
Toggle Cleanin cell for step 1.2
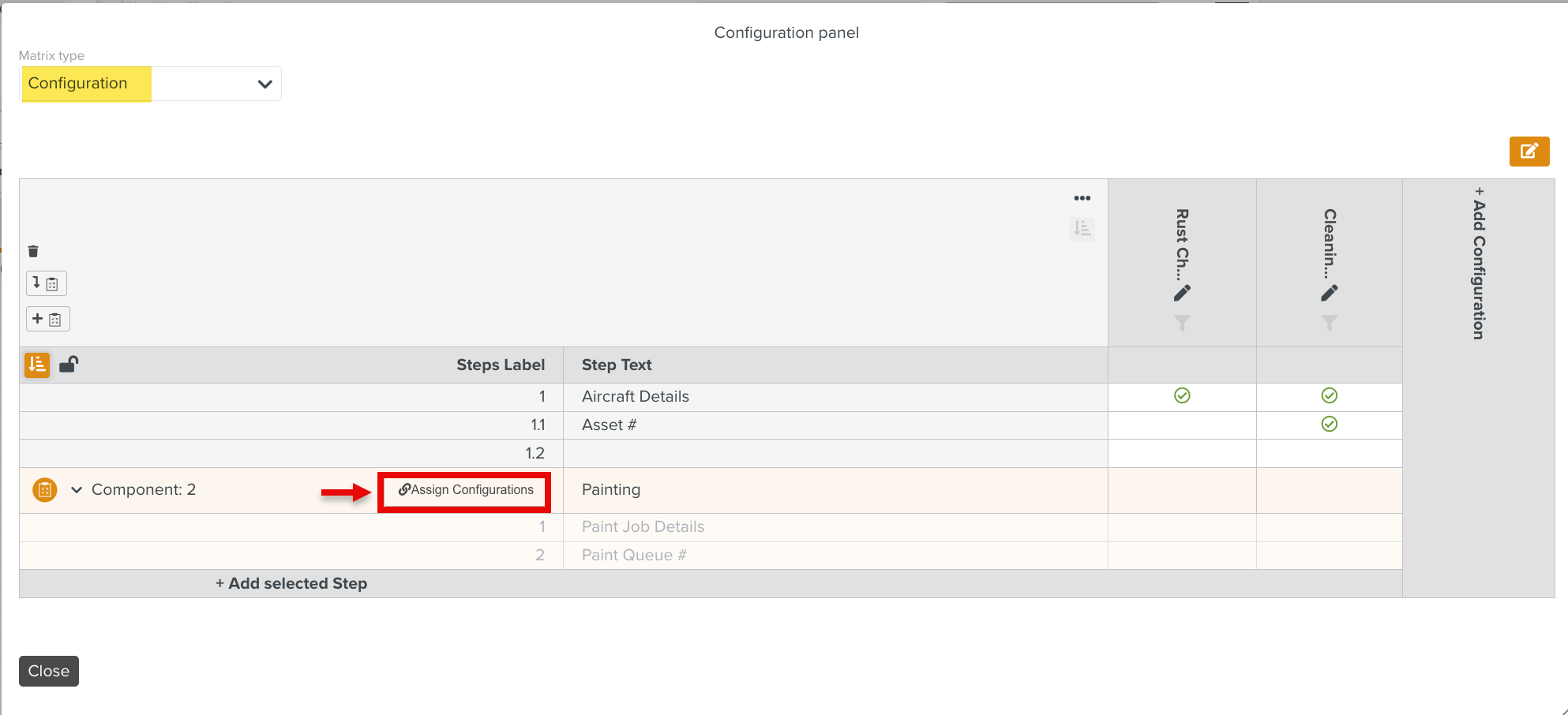(x=1330, y=453)
